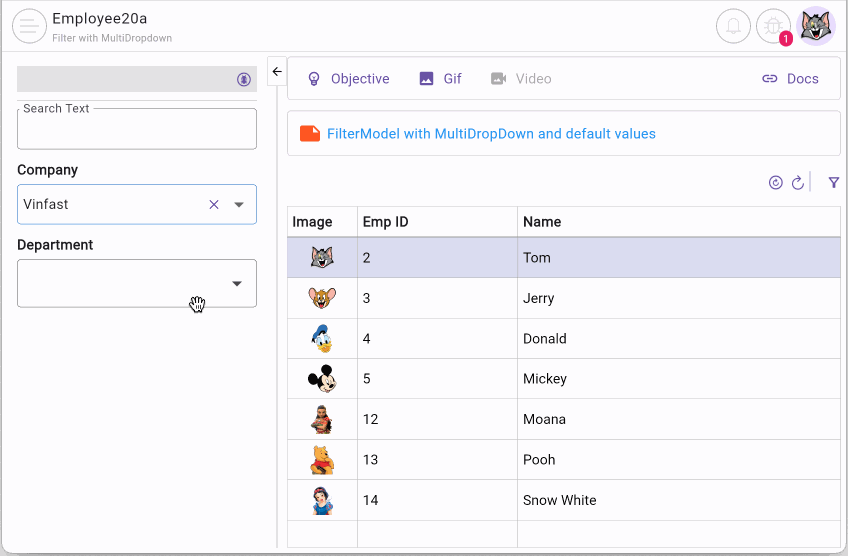
Task: Open the Docs link
Action: [790, 79]
